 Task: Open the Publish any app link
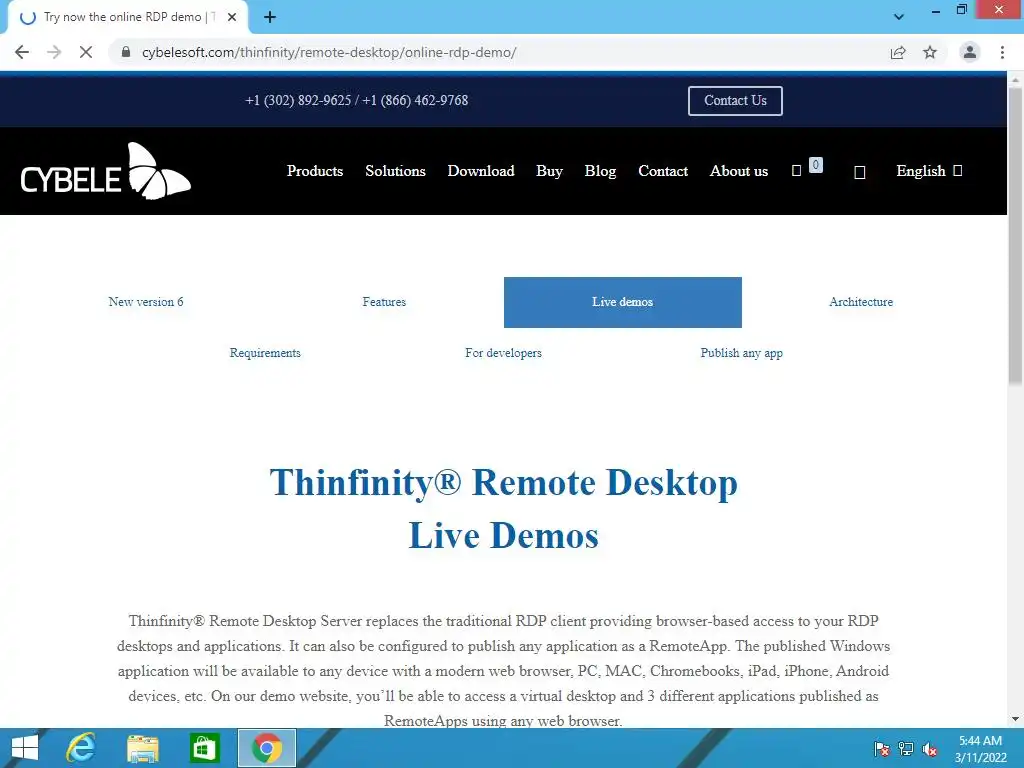pos(741,353)
